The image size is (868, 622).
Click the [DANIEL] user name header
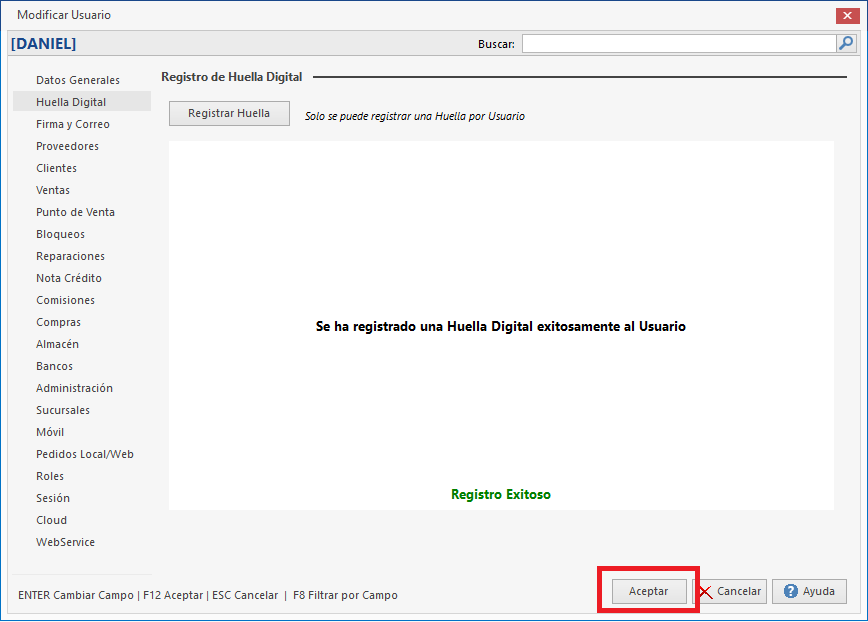[44, 43]
